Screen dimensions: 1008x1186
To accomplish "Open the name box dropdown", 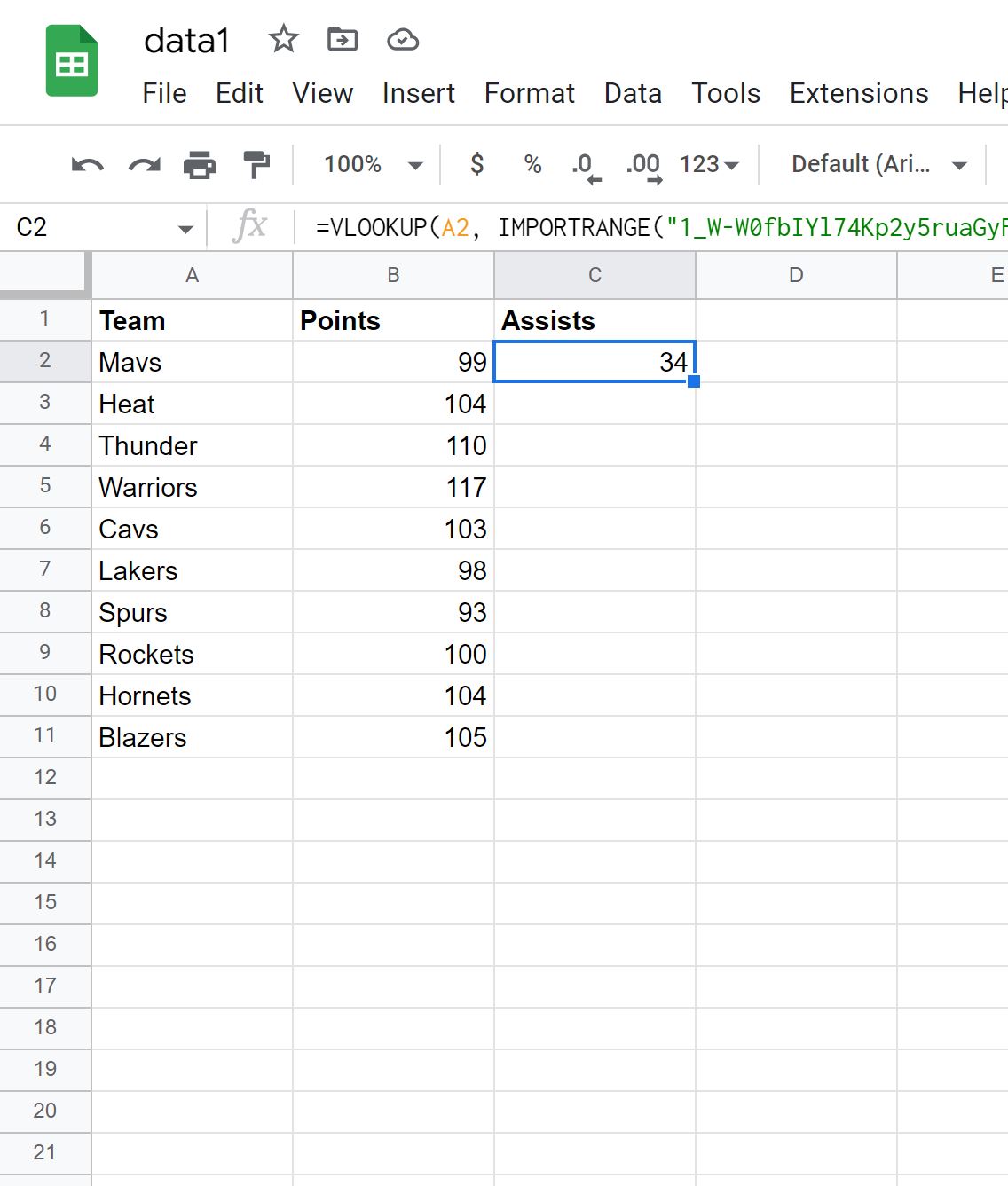I will (x=185, y=228).
